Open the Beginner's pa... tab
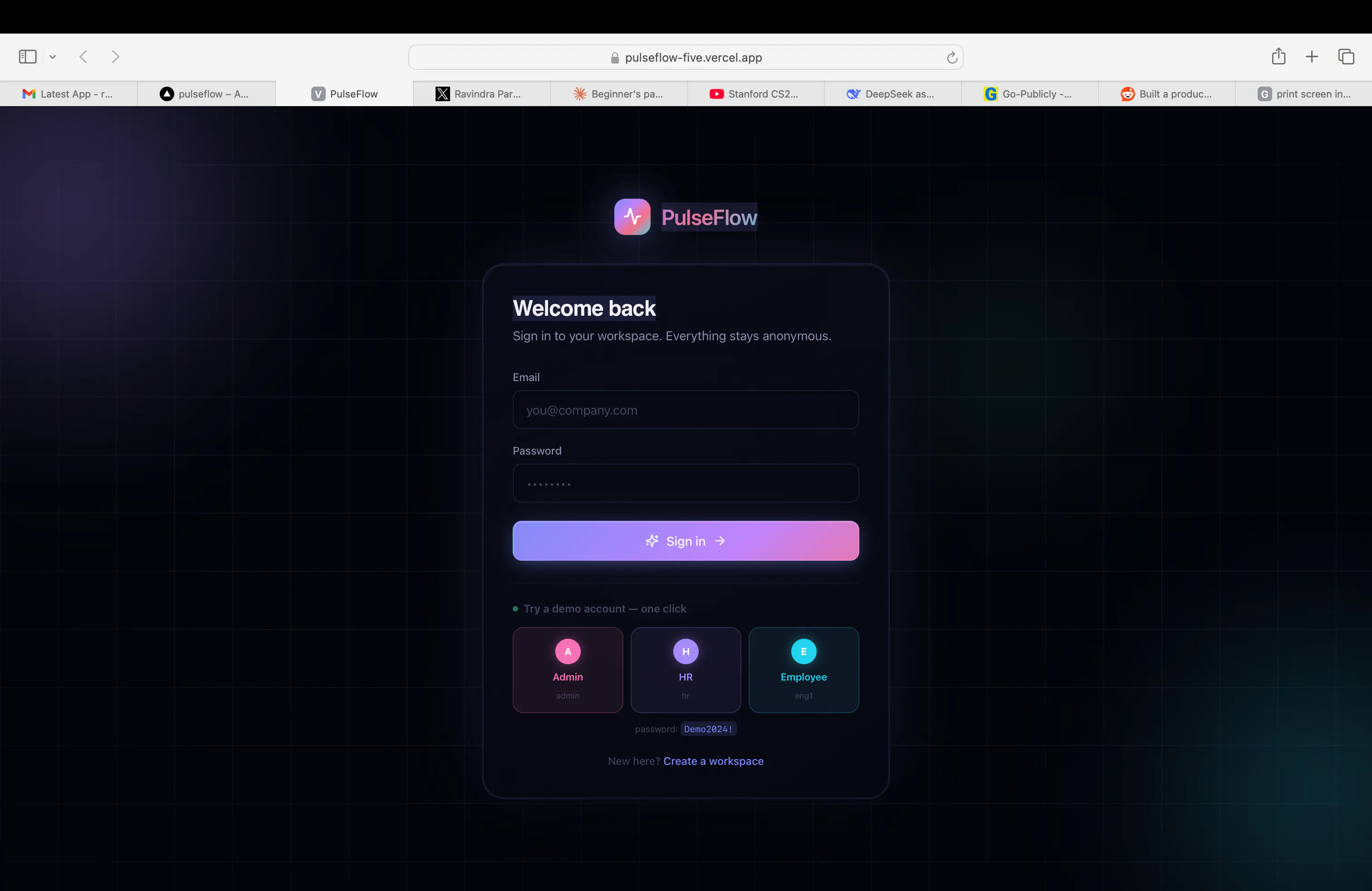Screen dimensions: 1372x891 click(x=618, y=93)
